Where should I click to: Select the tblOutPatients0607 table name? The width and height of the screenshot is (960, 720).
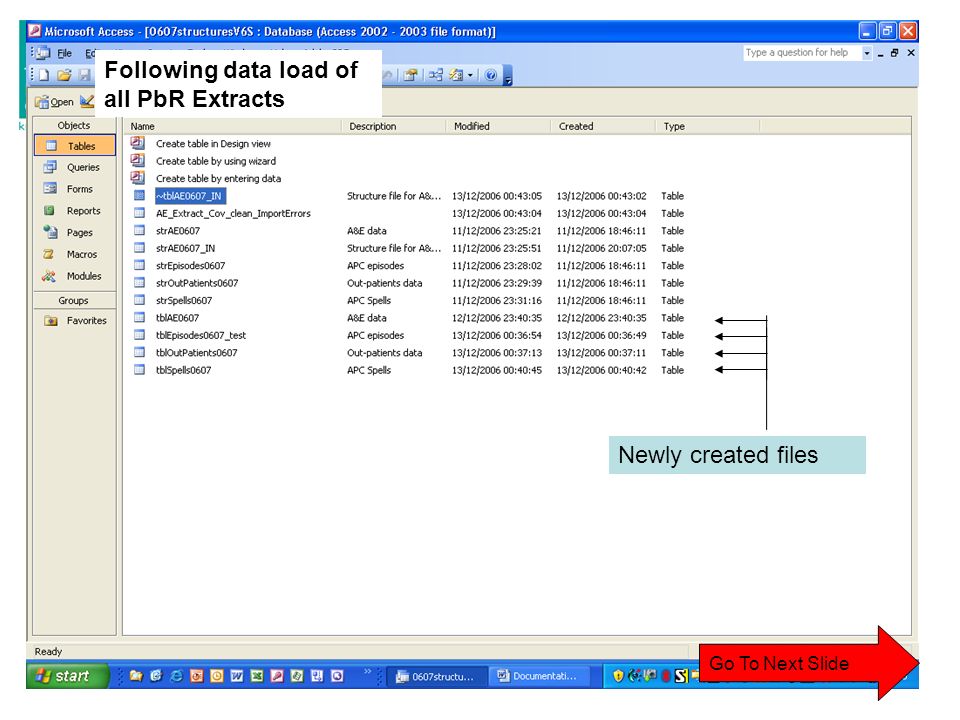point(197,353)
